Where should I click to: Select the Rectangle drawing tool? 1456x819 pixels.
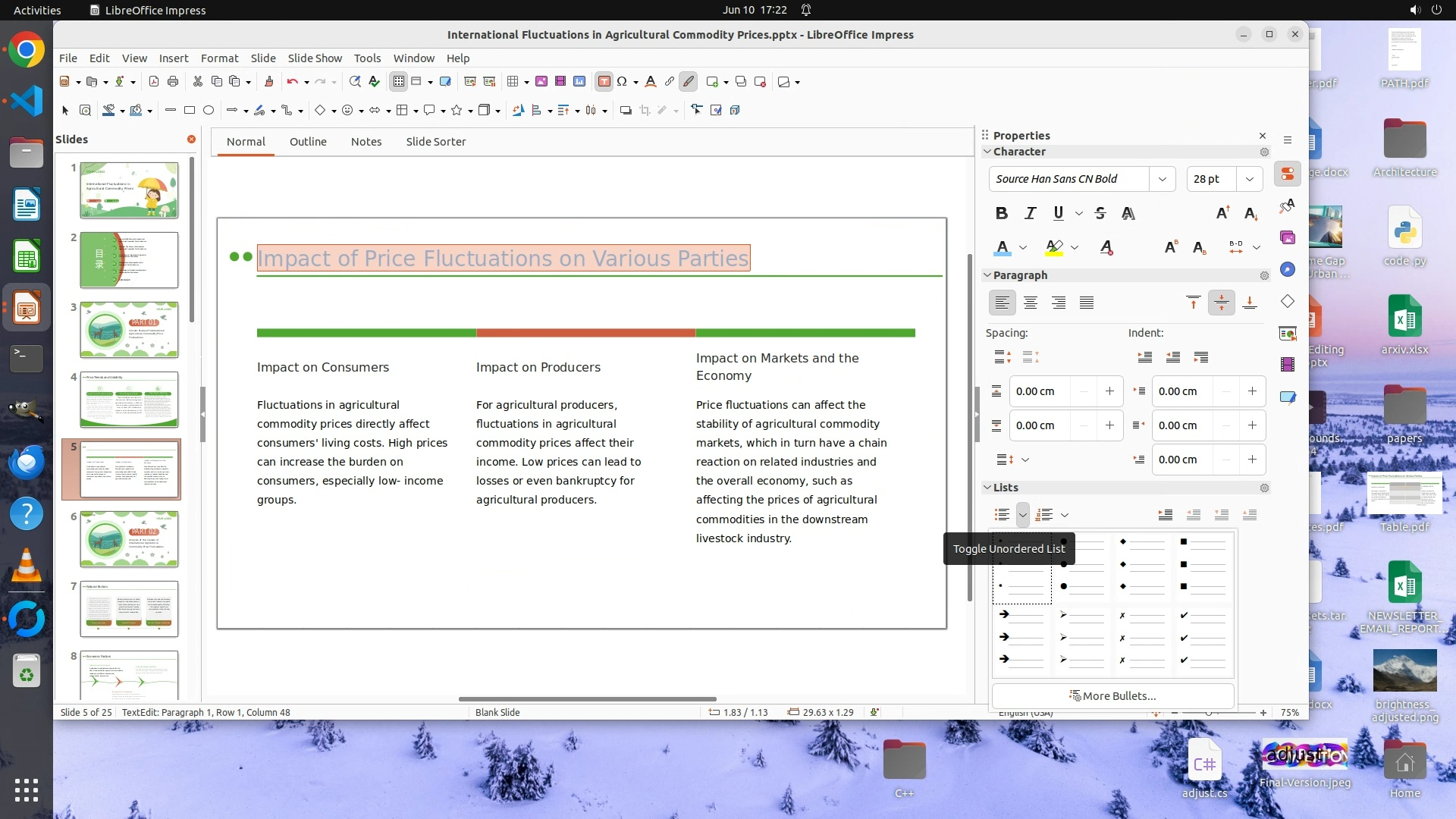190,111
